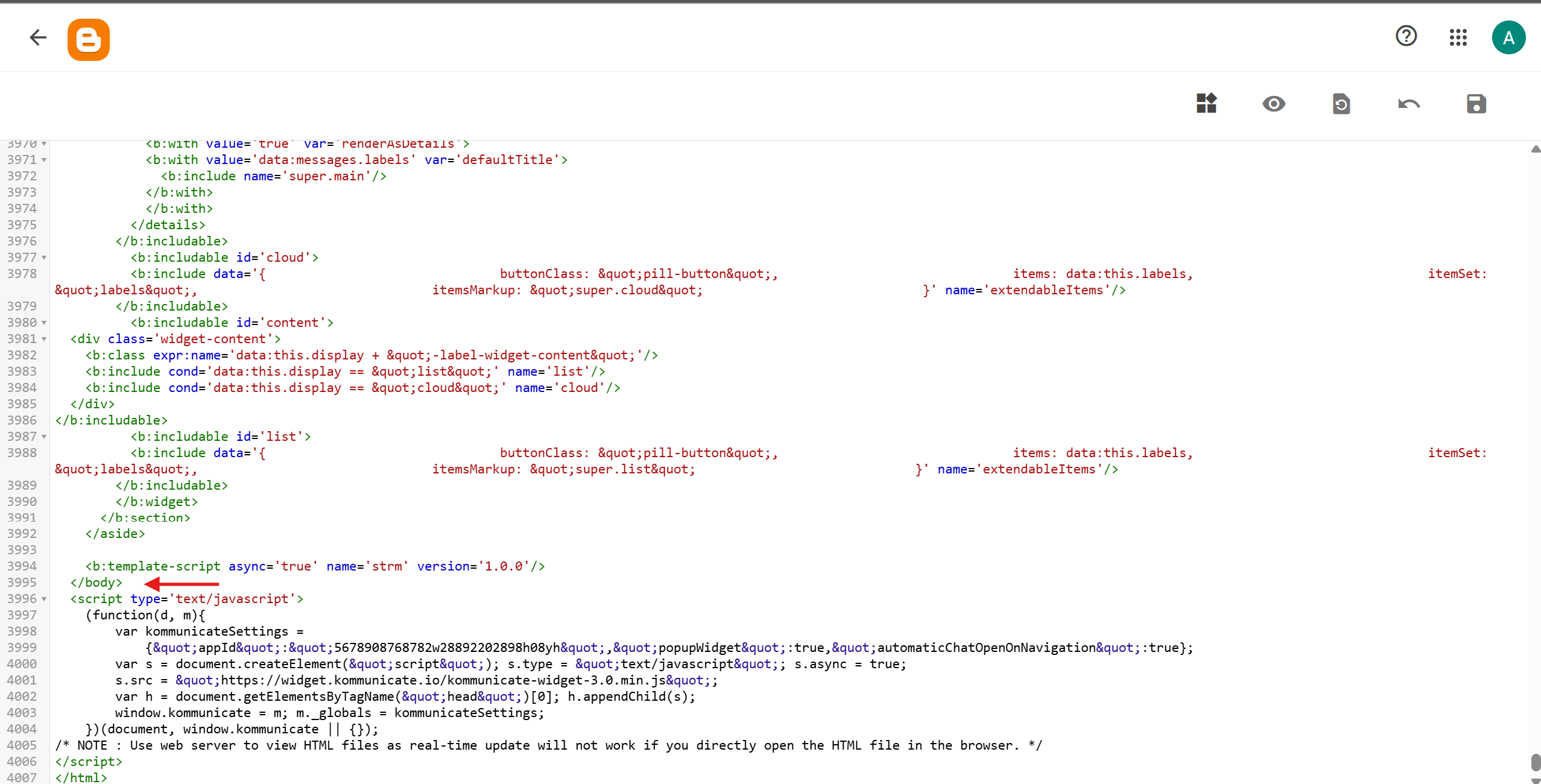Click the script type='text/javascript' opening tag
Image resolution: width=1541 pixels, height=784 pixels.
[187, 599]
